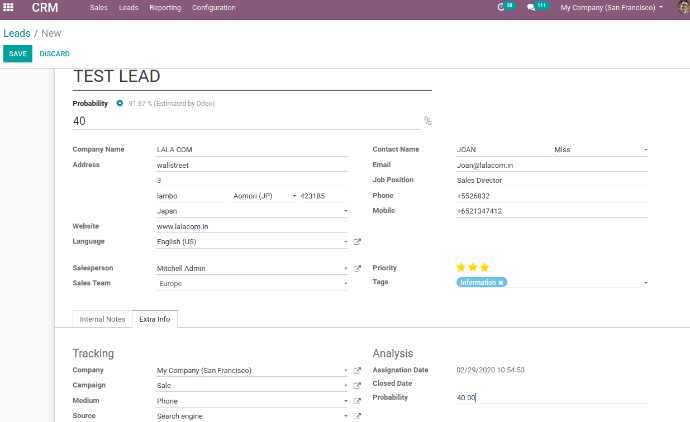Click the Website field www.lalacom.in
The height and width of the screenshot is (422, 690).
tap(252, 226)
